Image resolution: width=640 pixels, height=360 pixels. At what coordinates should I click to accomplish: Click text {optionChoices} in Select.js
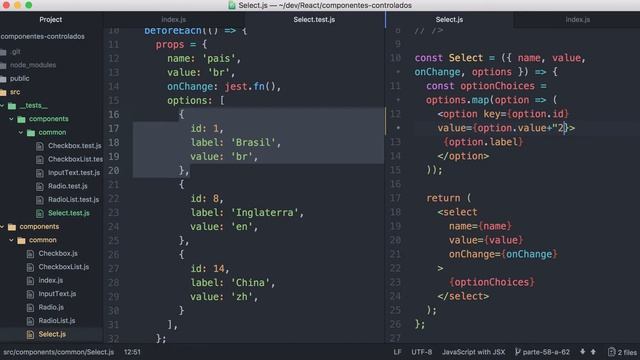click(492, 282)
